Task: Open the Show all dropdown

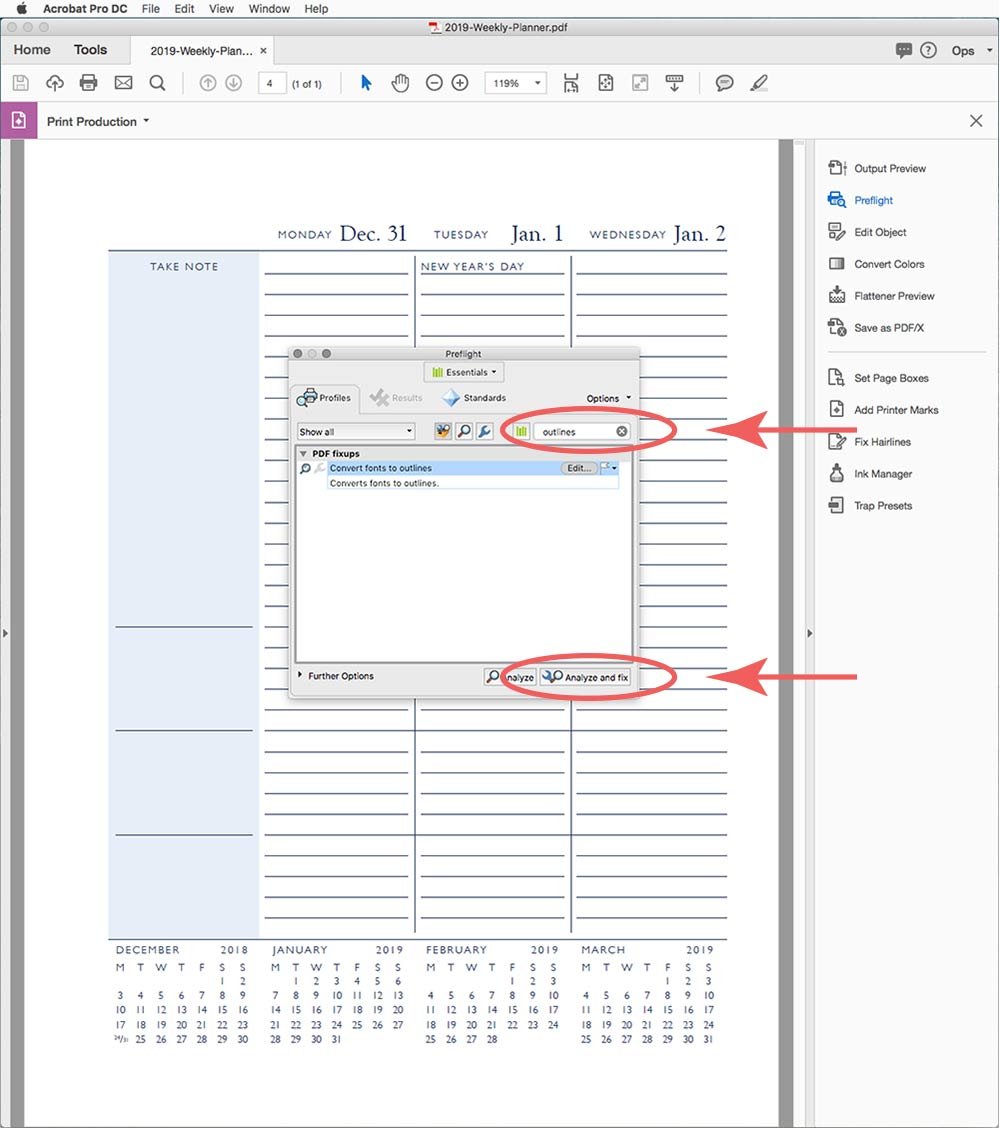Action: click(x=355, y=431)
